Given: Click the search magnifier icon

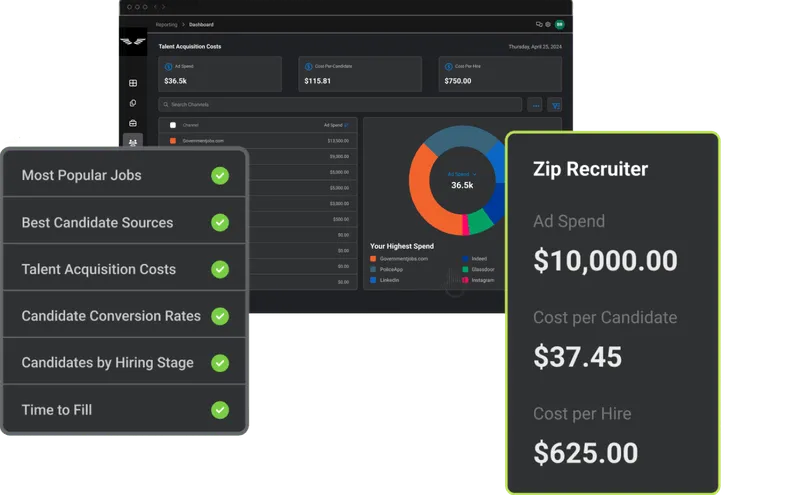Looking at the screenshot, I should click(166, 105).
